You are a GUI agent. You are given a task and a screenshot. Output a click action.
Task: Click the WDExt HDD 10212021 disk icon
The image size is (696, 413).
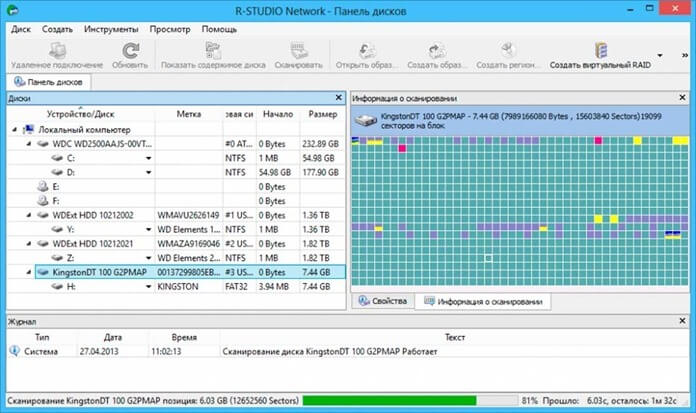tap(43, 243)
